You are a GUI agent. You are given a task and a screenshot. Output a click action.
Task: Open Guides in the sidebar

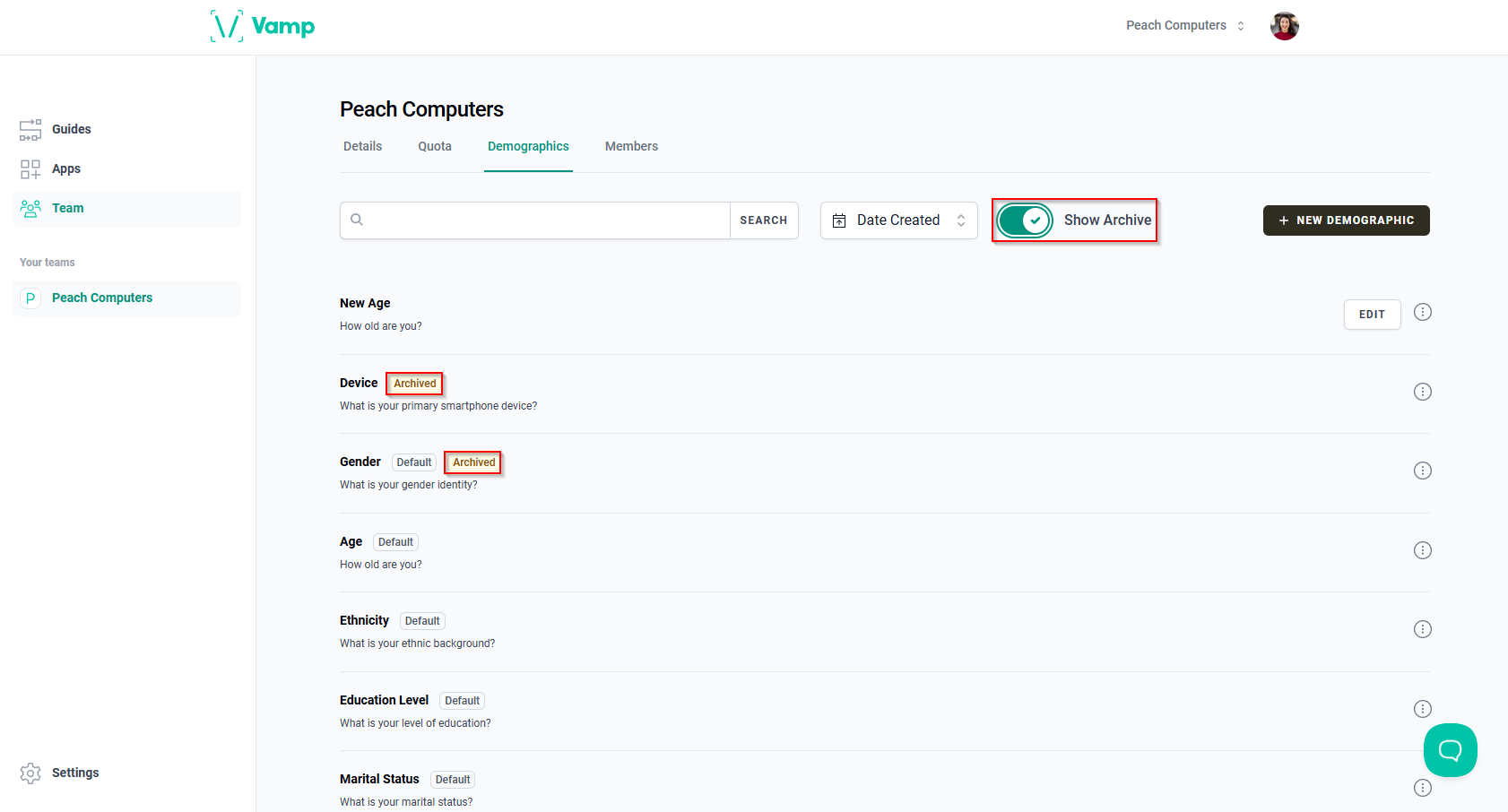[127, 130]
